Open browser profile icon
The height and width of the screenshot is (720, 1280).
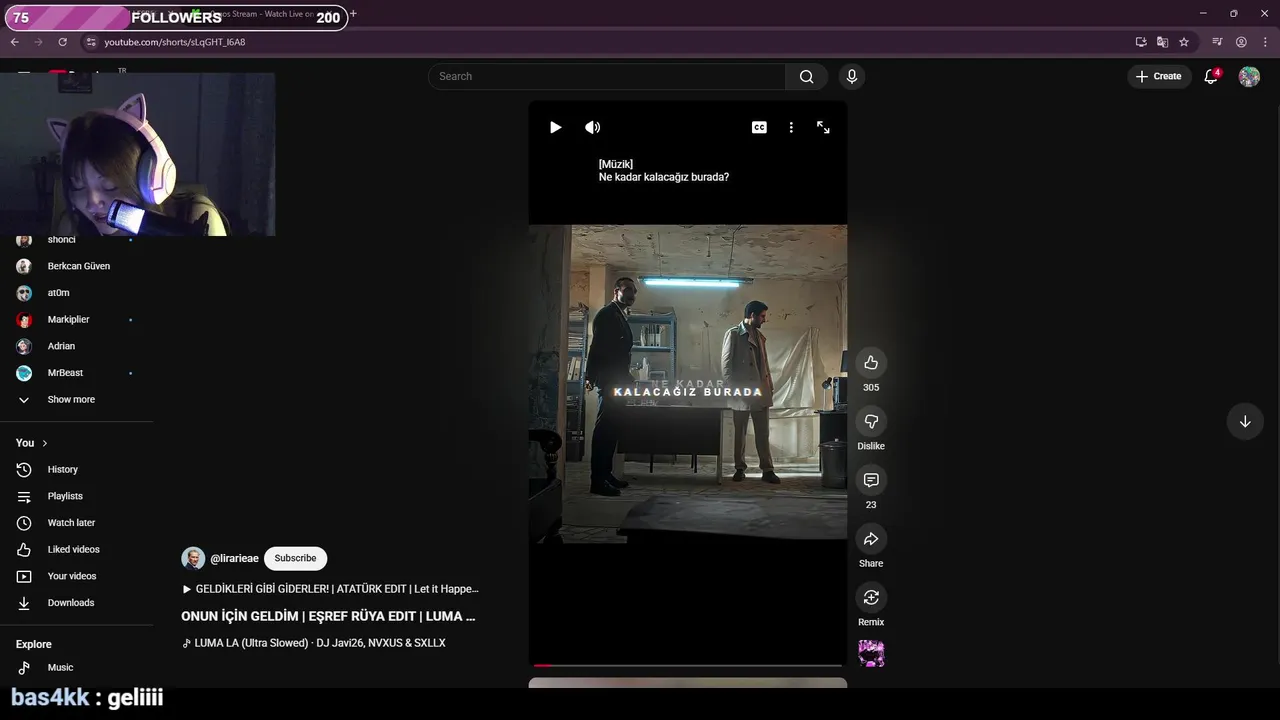tap(1241, 42)
